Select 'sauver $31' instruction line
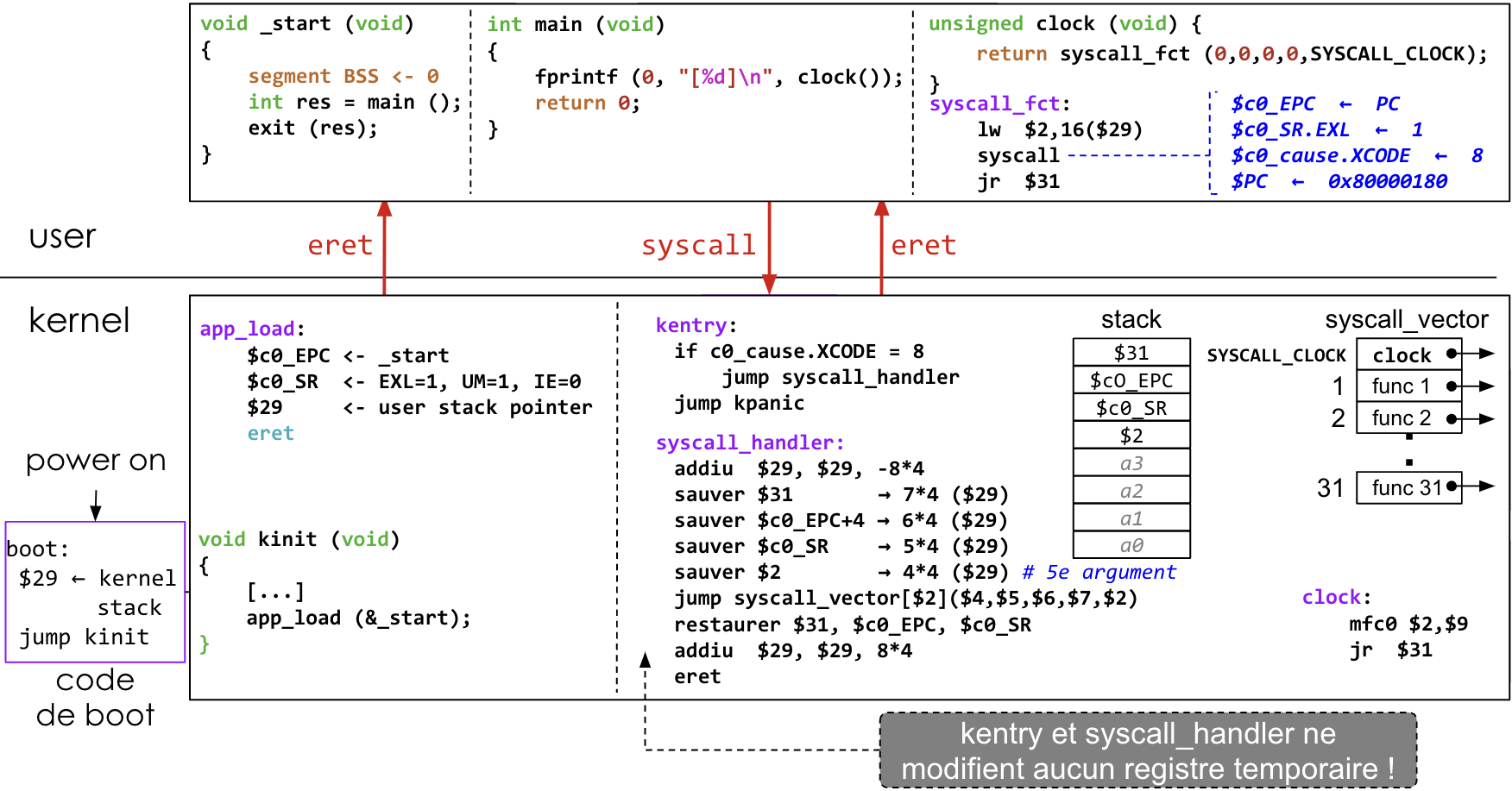1512x791 pixels. pos(841,495)
